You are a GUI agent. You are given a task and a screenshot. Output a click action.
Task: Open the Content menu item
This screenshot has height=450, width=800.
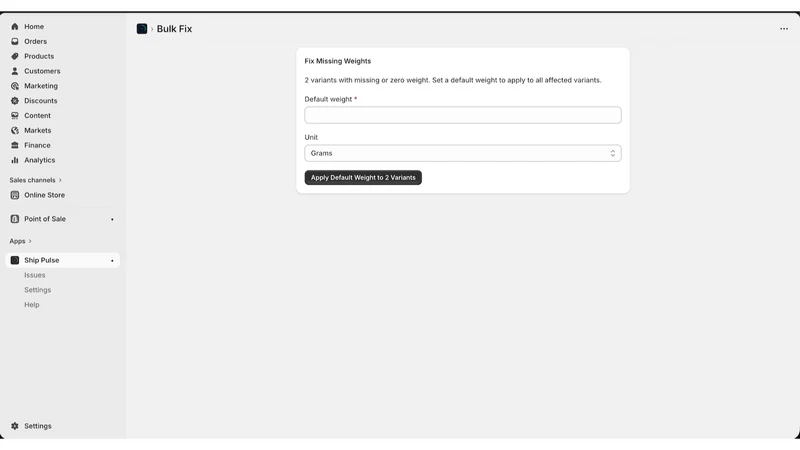point(37,115)
